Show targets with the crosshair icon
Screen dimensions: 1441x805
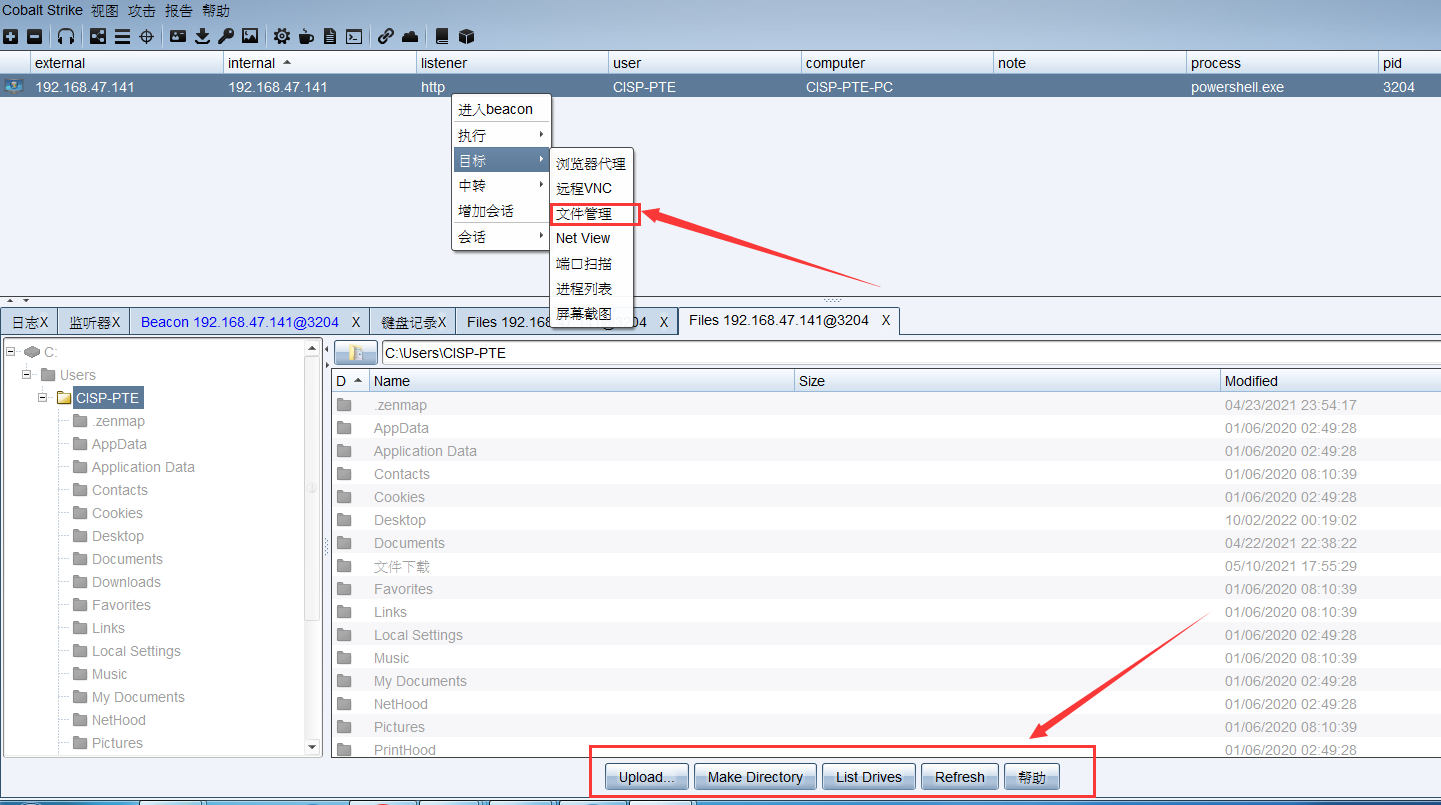coord(146,36)
